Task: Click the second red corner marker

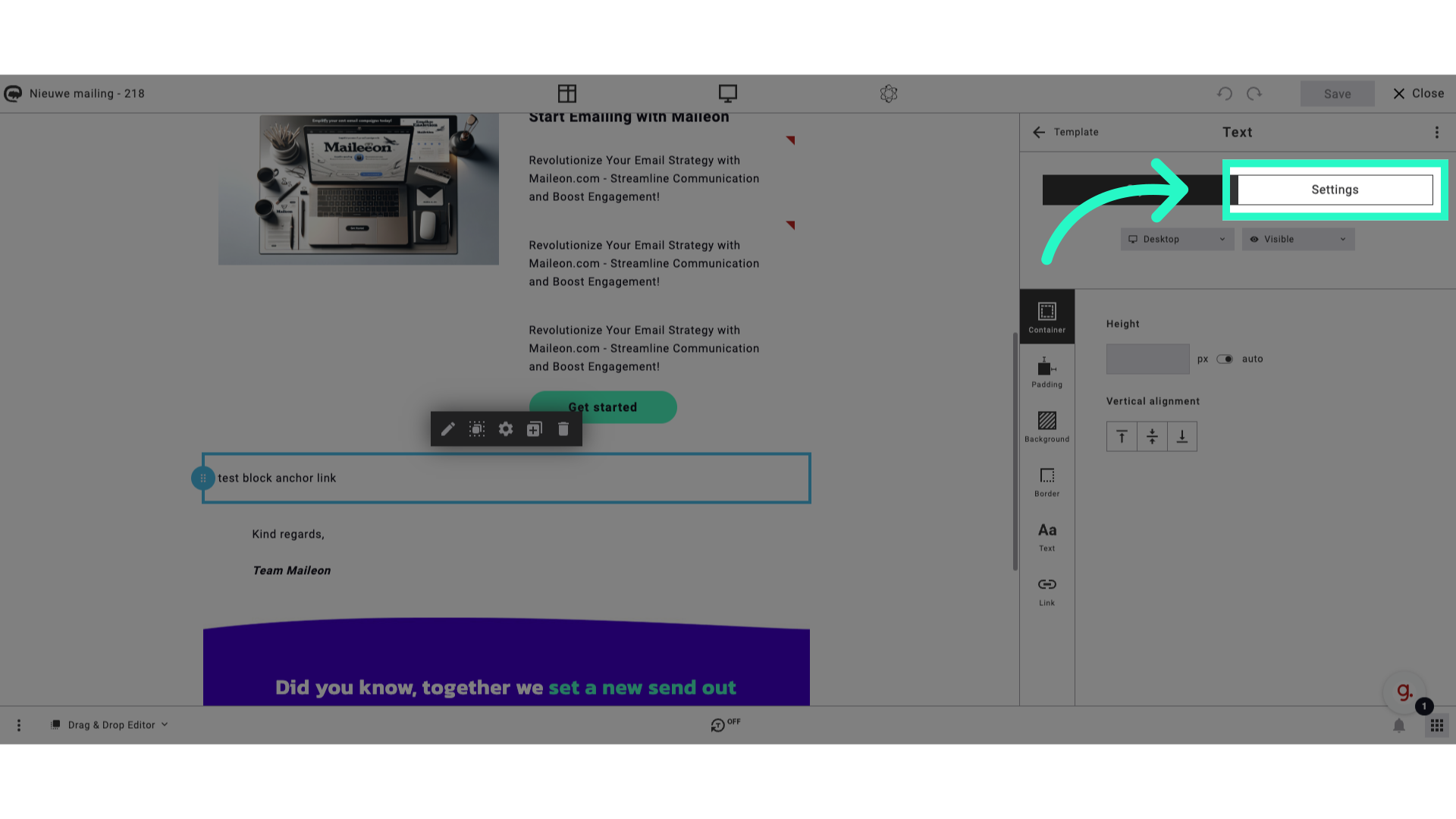Action: coord(790,225)
